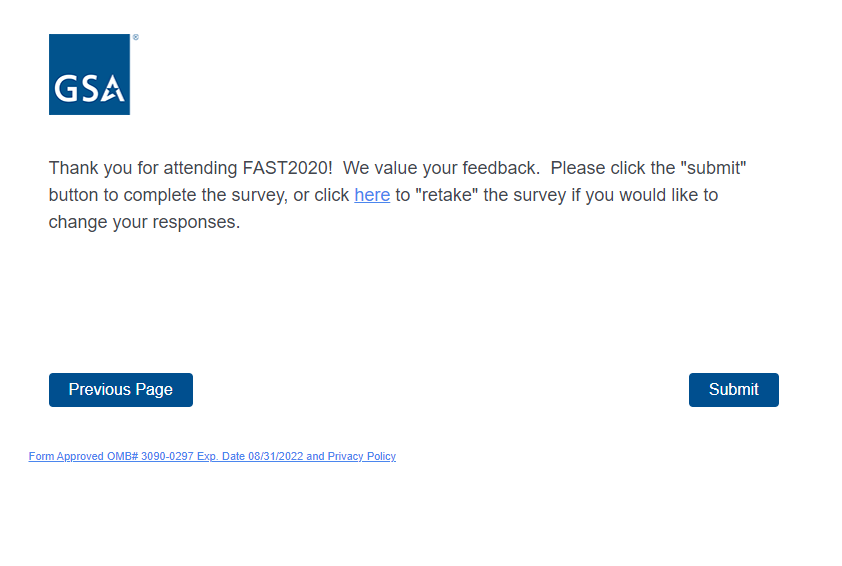Image resolution: width=842 pixels, height=566 pixels.
Task: Open the Form Approved OMB footer link
Action: [212, 456]
